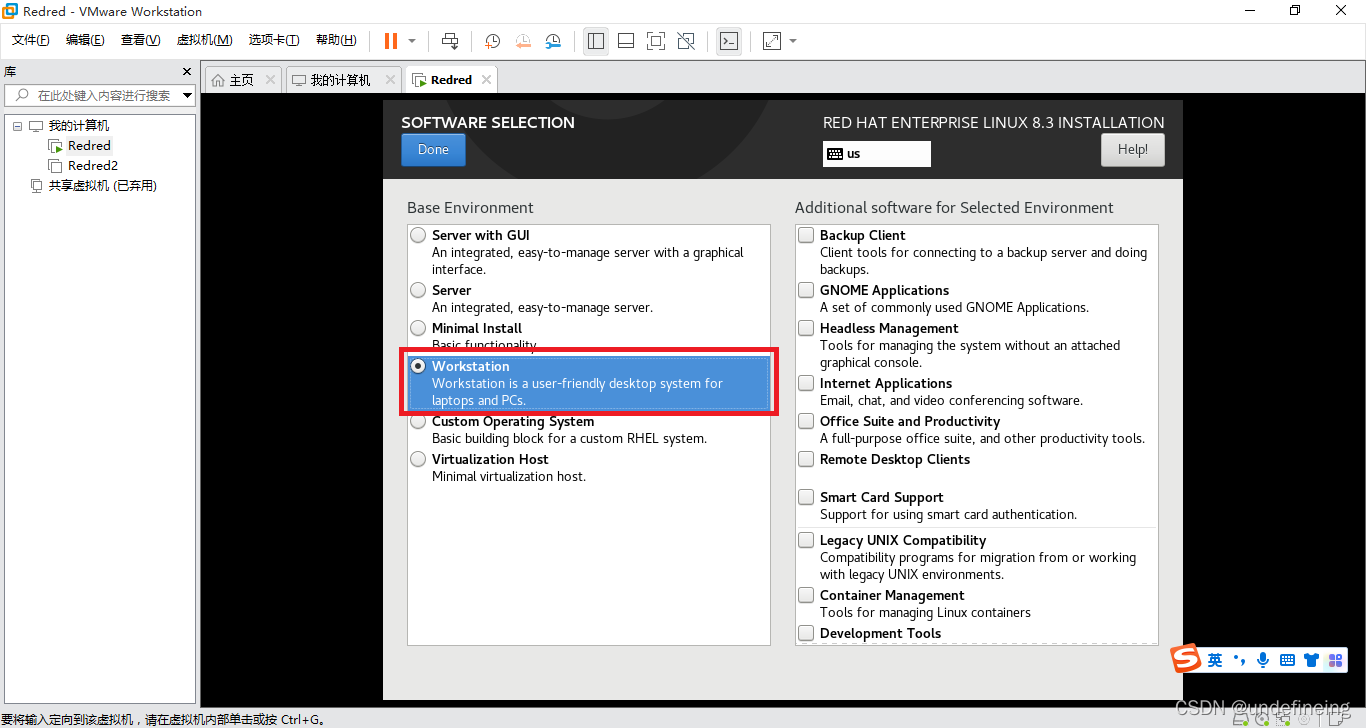The image size is (1366, 728).
Task: Toggle the console view icon
Action: 729,41
